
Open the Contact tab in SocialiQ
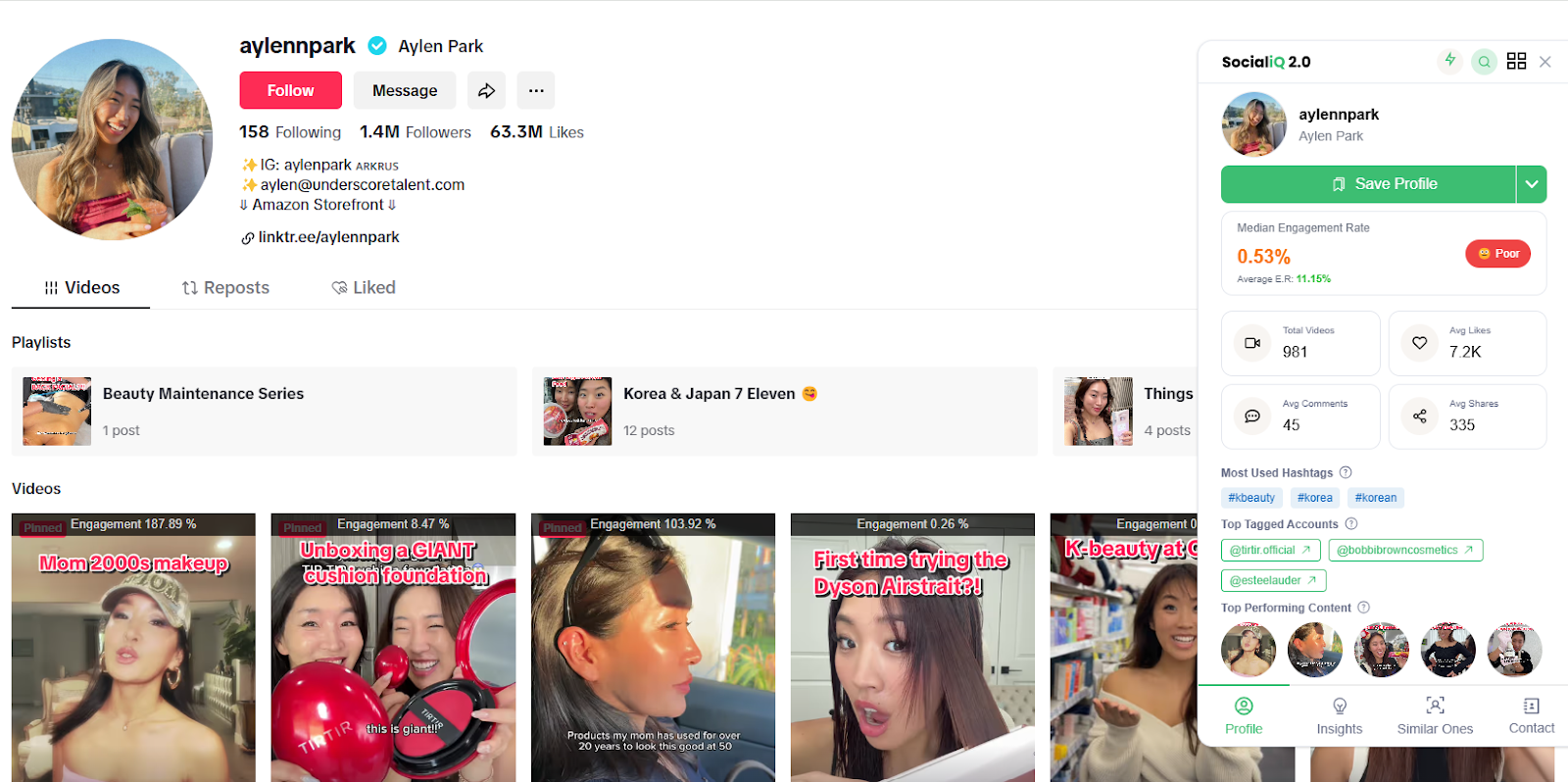click(x=1532, y=716)
